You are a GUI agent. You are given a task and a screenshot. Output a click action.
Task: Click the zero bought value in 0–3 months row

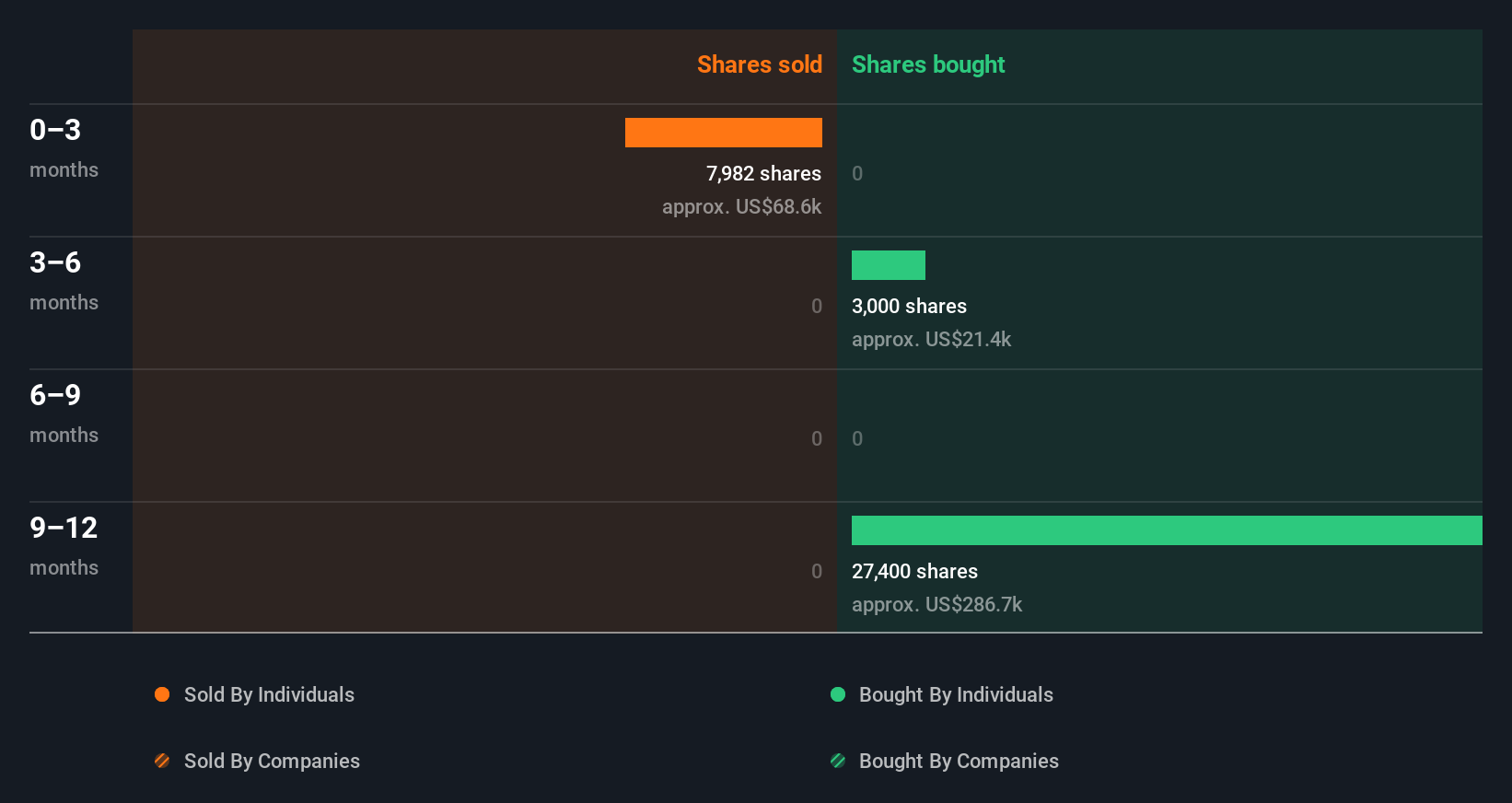[857, 173]
